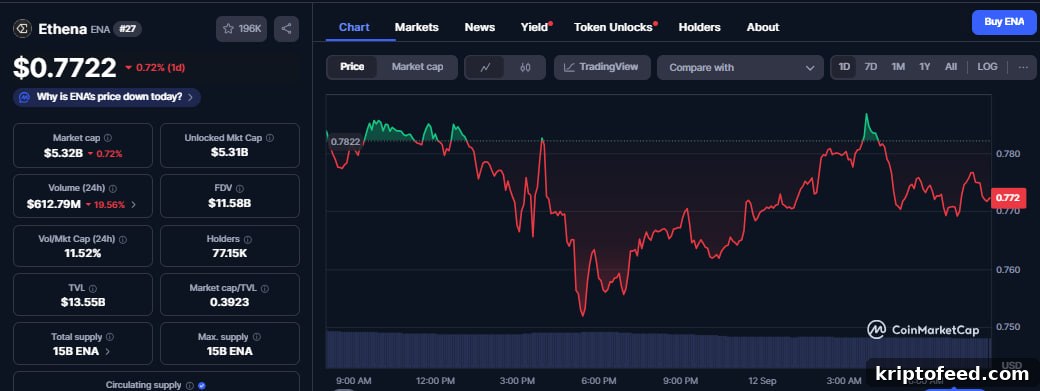Click the Max. supply info icon
Screen dimensions: 1040x391
click(257, 337)
